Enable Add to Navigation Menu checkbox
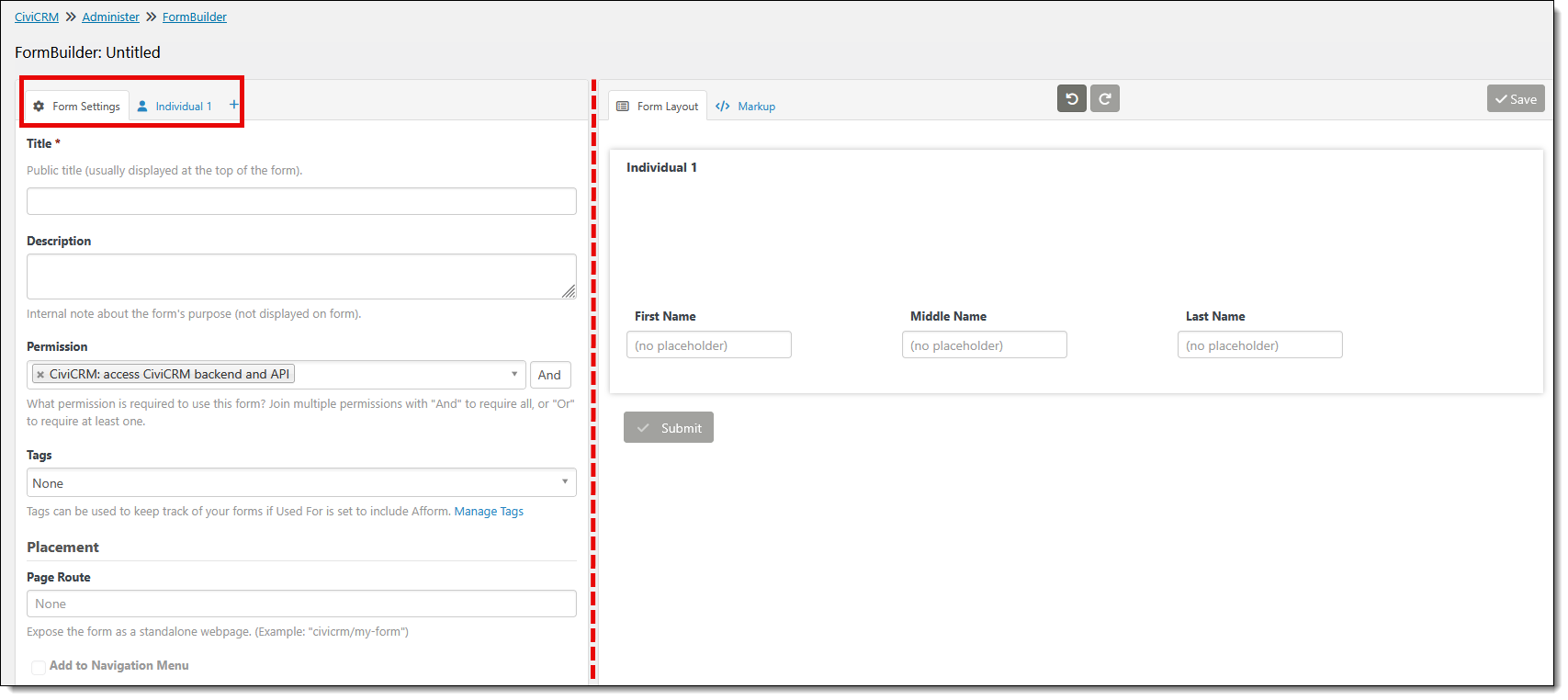Viewport: 1568px width, 700px height. coord(39,667)
